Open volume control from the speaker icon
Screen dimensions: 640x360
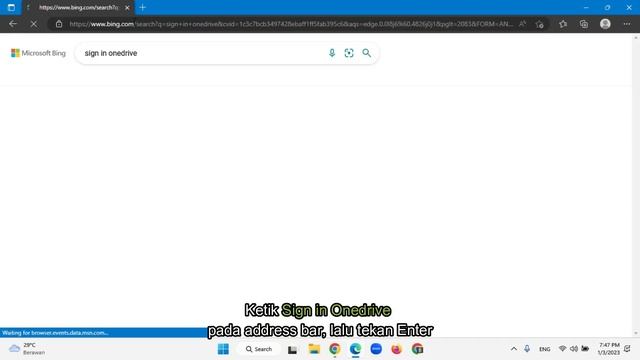pyautogui.click(x=573, y=349)
